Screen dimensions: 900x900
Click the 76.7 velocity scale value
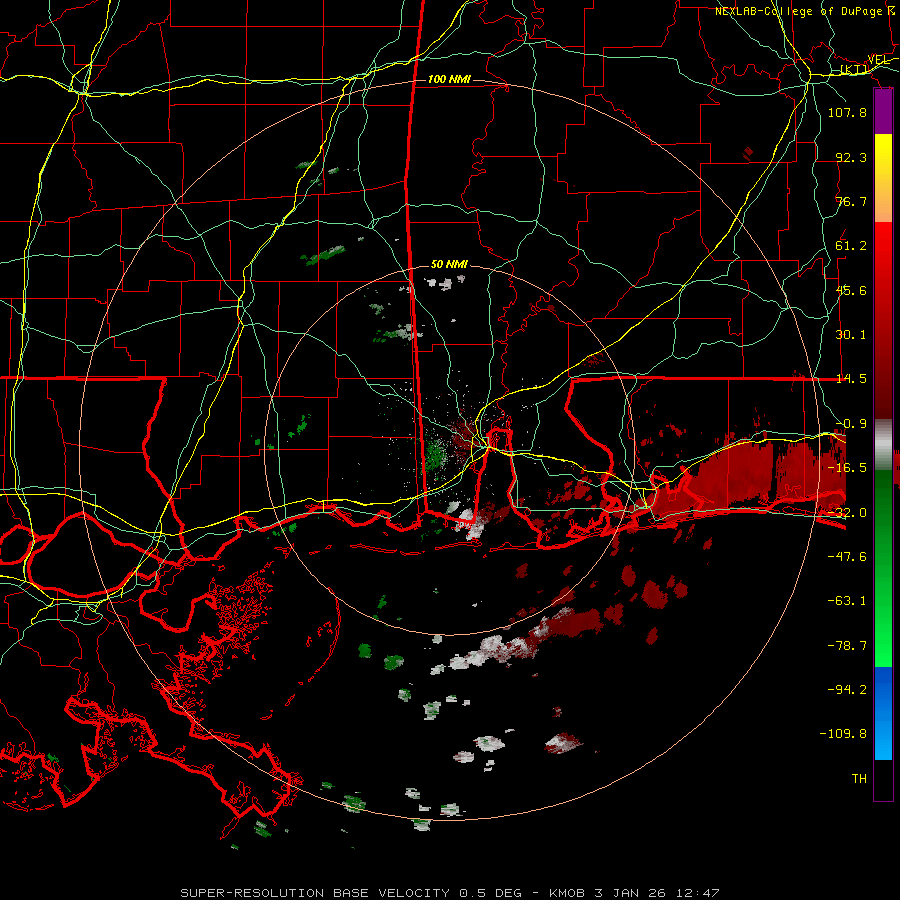(851, 201)
